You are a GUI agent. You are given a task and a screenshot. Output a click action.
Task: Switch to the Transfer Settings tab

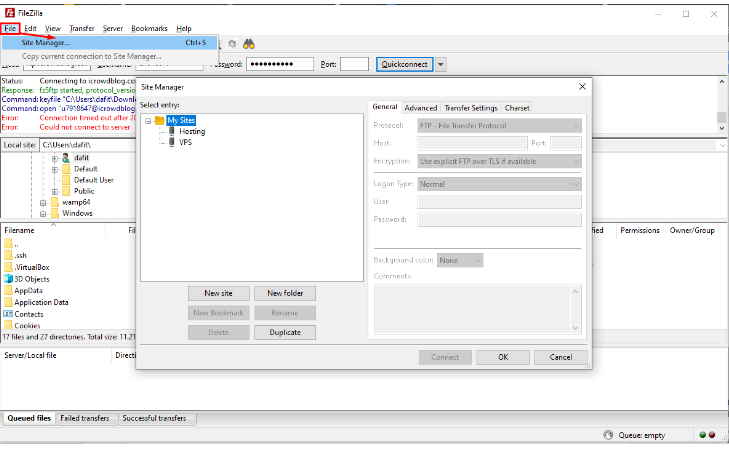[471, 108]
